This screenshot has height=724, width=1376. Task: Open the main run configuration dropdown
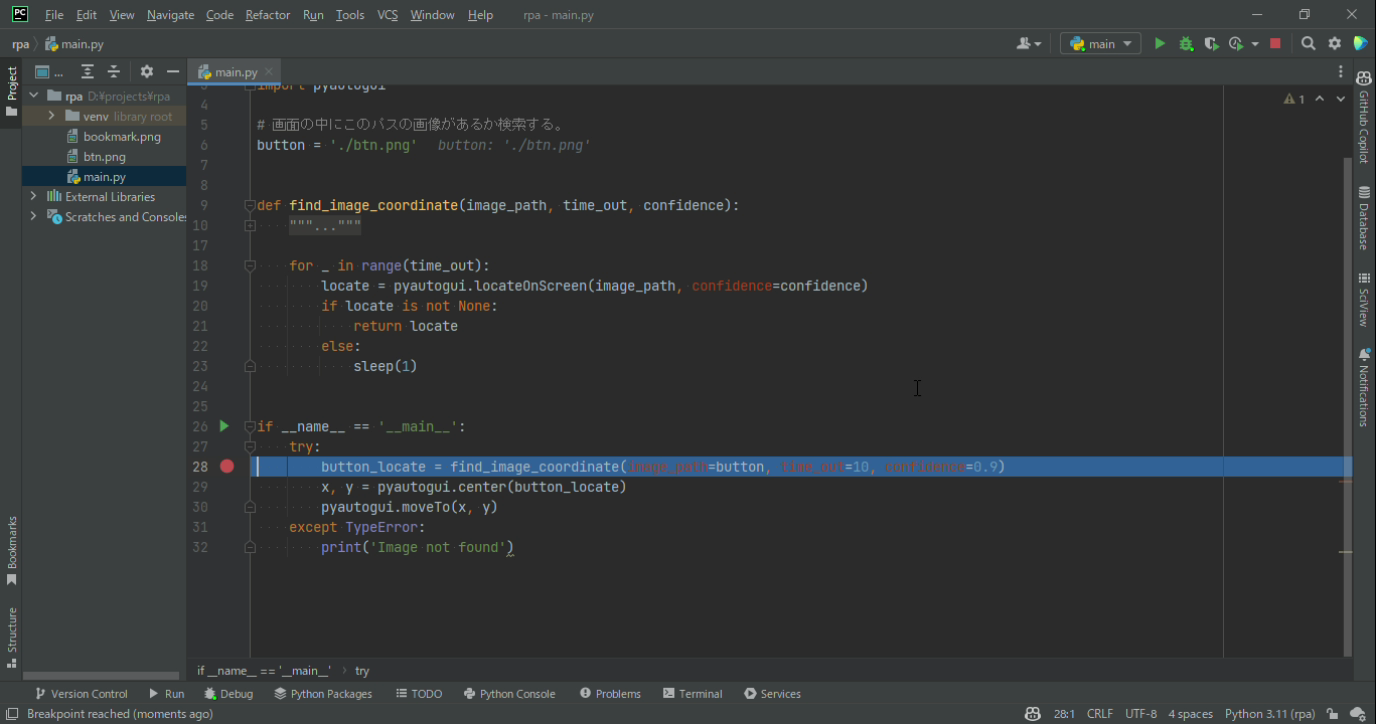pyautogui.click(x=1100, y=44)
